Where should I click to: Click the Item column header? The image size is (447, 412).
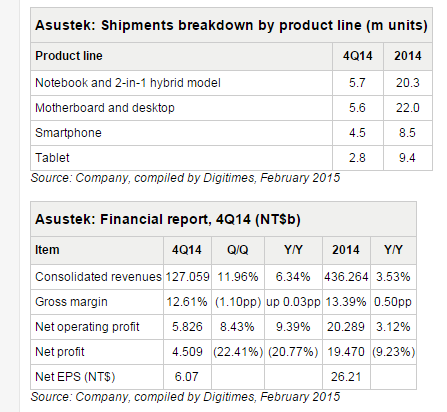click(x=47, y=250)
